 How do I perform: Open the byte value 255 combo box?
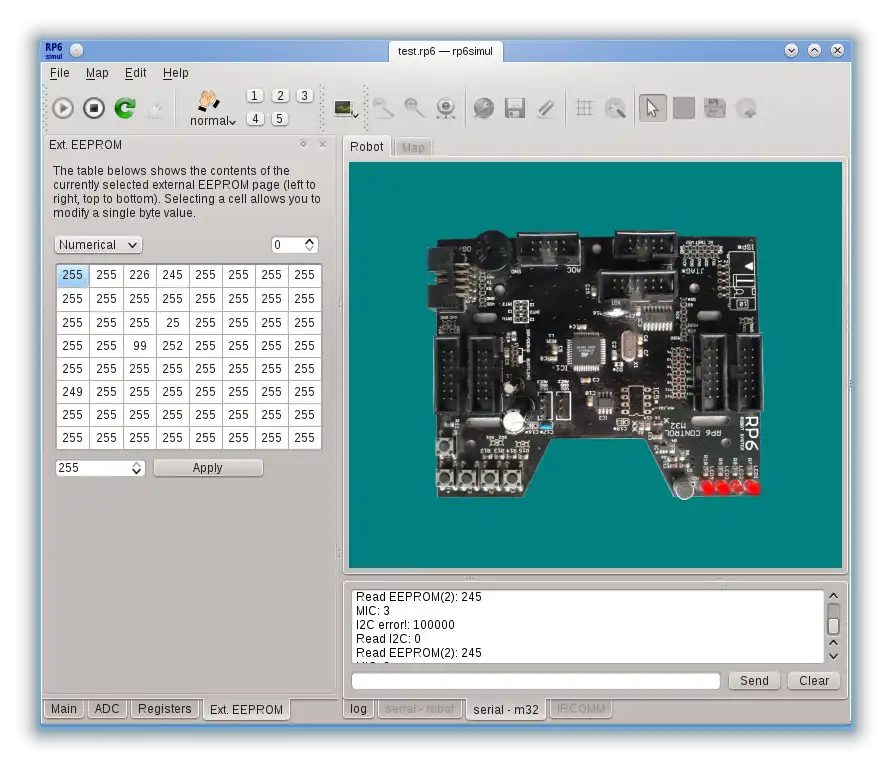[100, 468]
